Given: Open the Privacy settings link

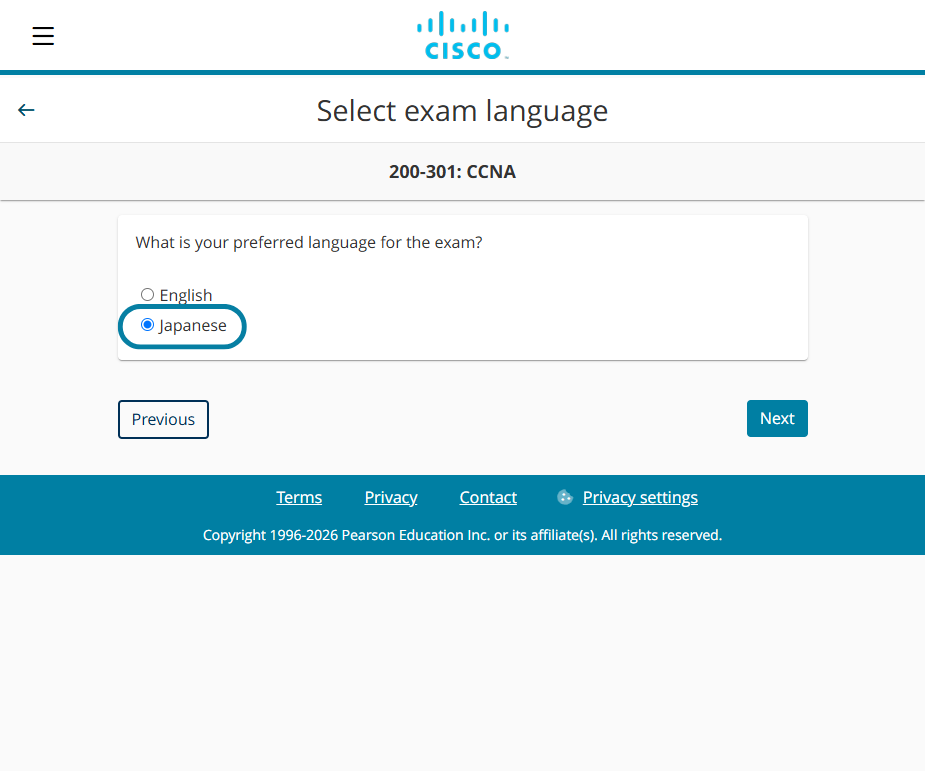Looking at the screenshot, I should [640, 497].
